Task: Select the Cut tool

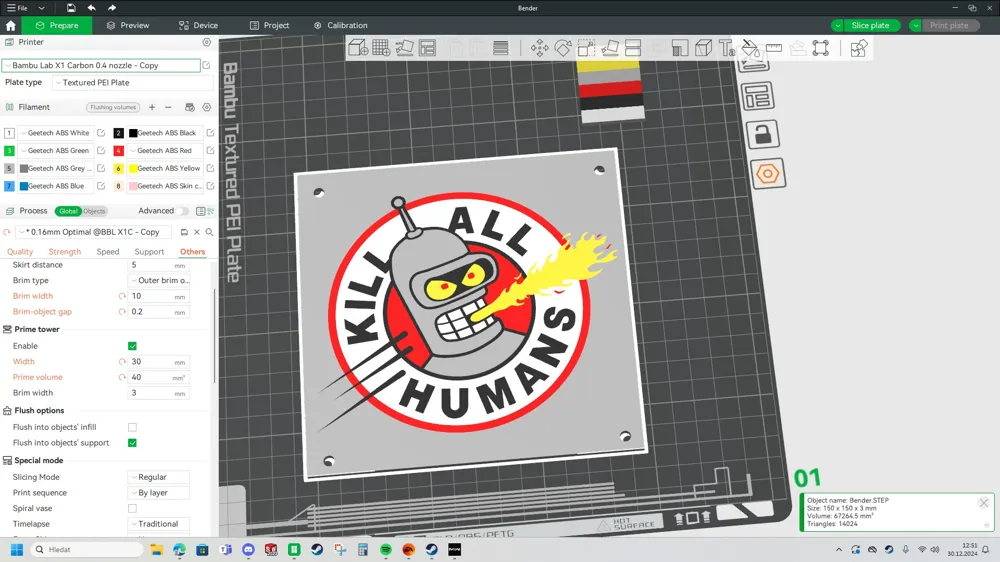Action: tap(633, 48)
